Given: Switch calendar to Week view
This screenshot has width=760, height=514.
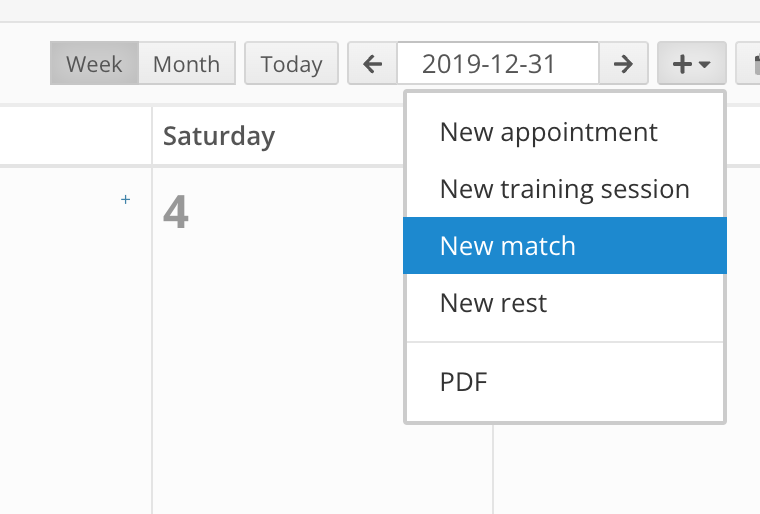Looking at the screenshot, I should [95, 64].
